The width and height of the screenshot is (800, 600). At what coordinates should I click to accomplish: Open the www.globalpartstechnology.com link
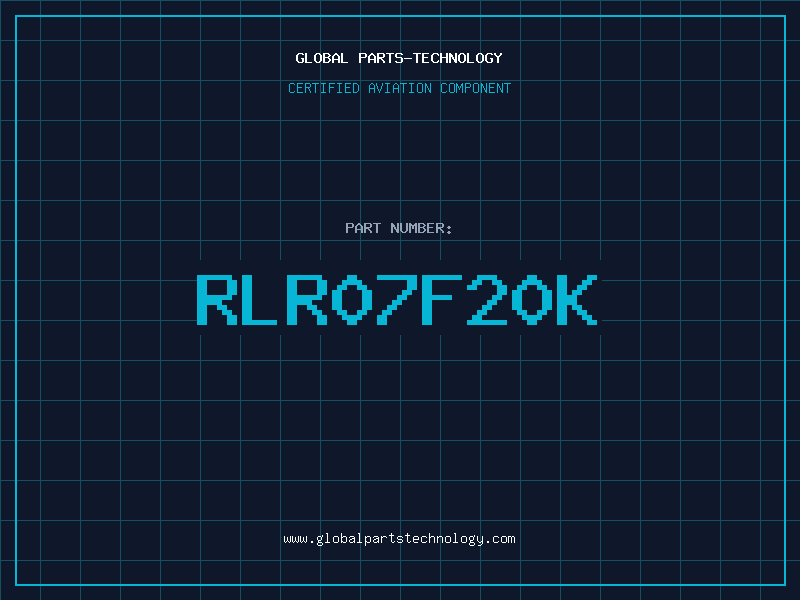pyautogui.click(x=399, y=539)
